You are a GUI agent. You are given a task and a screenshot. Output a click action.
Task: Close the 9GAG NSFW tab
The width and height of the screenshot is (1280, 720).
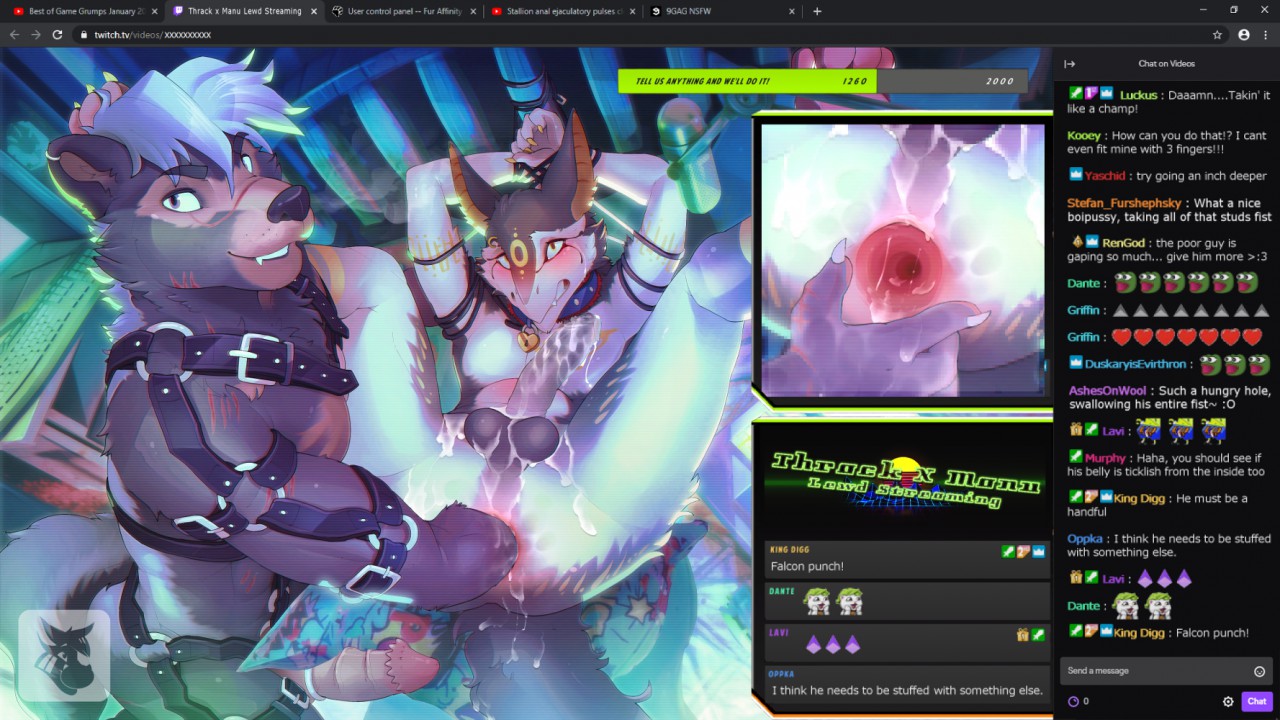pyautogui.click(x=791, y=11)
